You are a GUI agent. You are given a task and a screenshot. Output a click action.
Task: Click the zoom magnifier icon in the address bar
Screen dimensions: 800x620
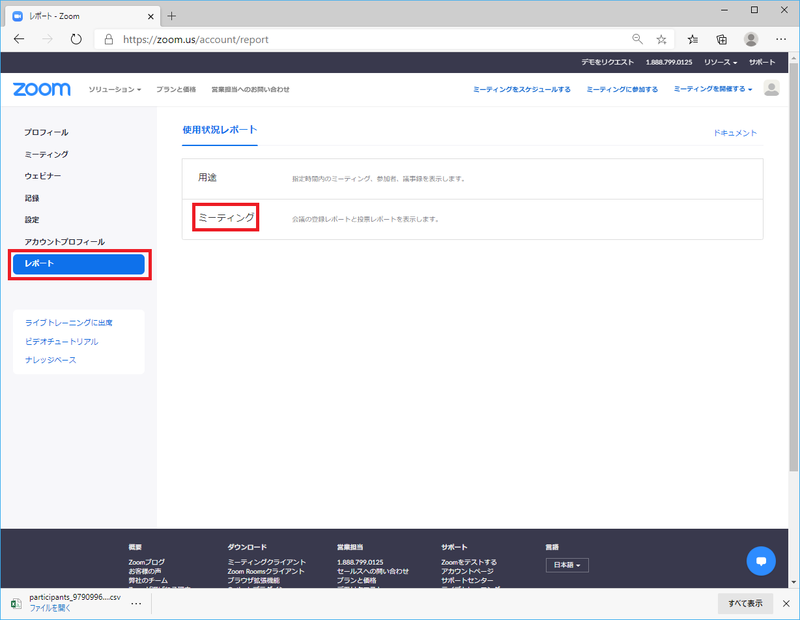(637, 39)
